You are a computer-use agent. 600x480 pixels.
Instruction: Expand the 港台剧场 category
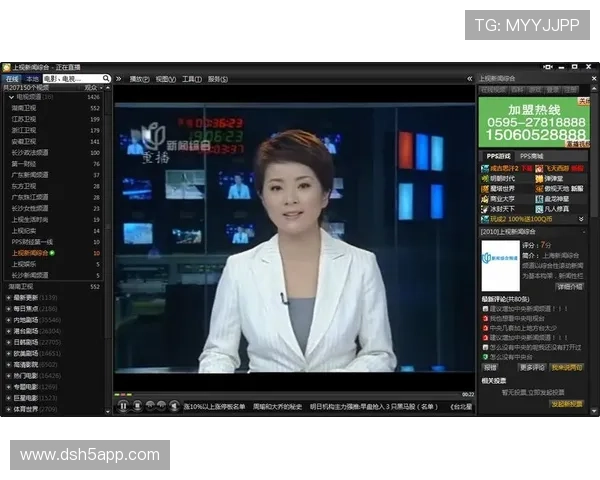click(x=8, y=331)
